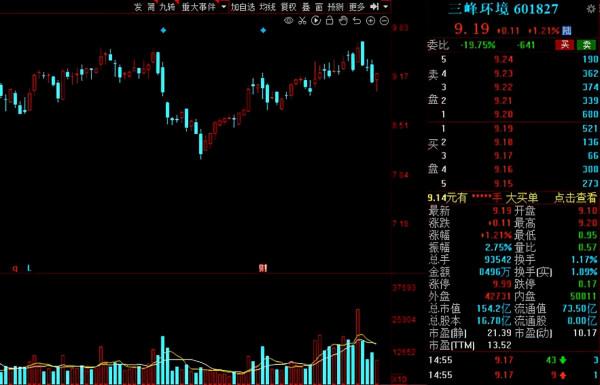This screenshot has height=385, width=600.
Task: Select the 卖4 ask price 9.23
Action: [x=503, y=73]
